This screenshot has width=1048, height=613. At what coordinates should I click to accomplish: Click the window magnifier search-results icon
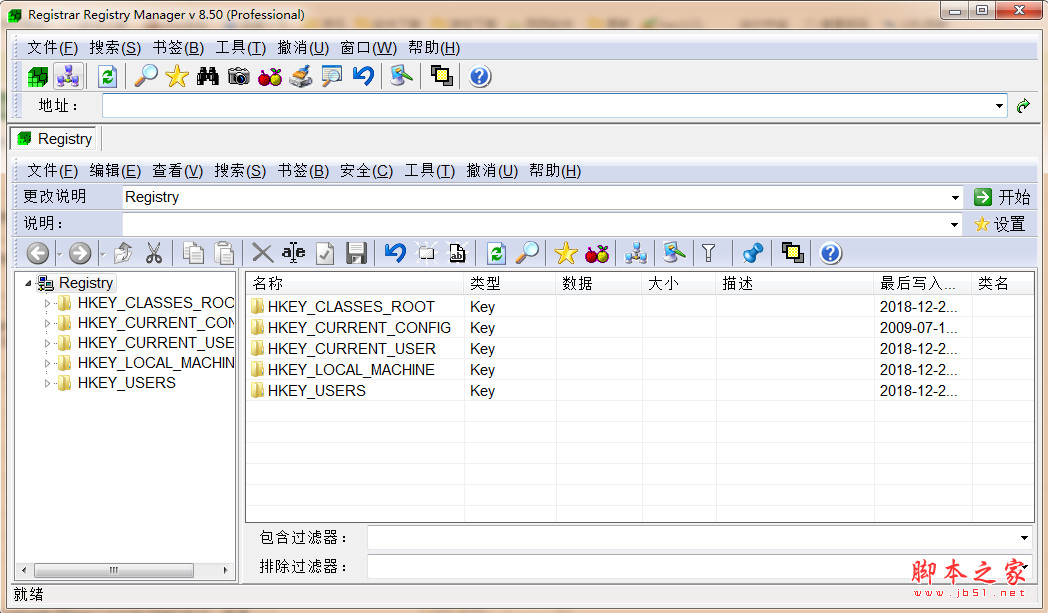coord(332,76)
